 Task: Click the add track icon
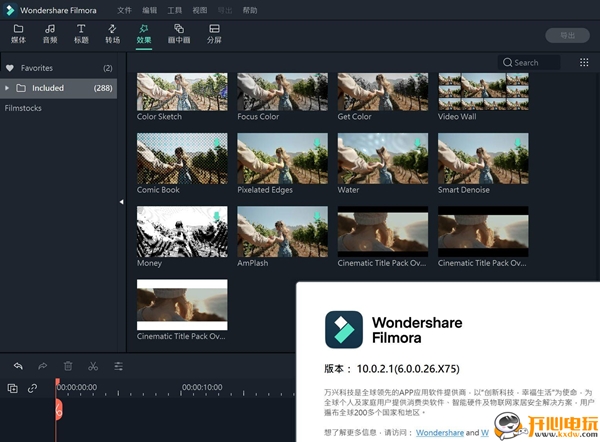(x=13, y=388)
